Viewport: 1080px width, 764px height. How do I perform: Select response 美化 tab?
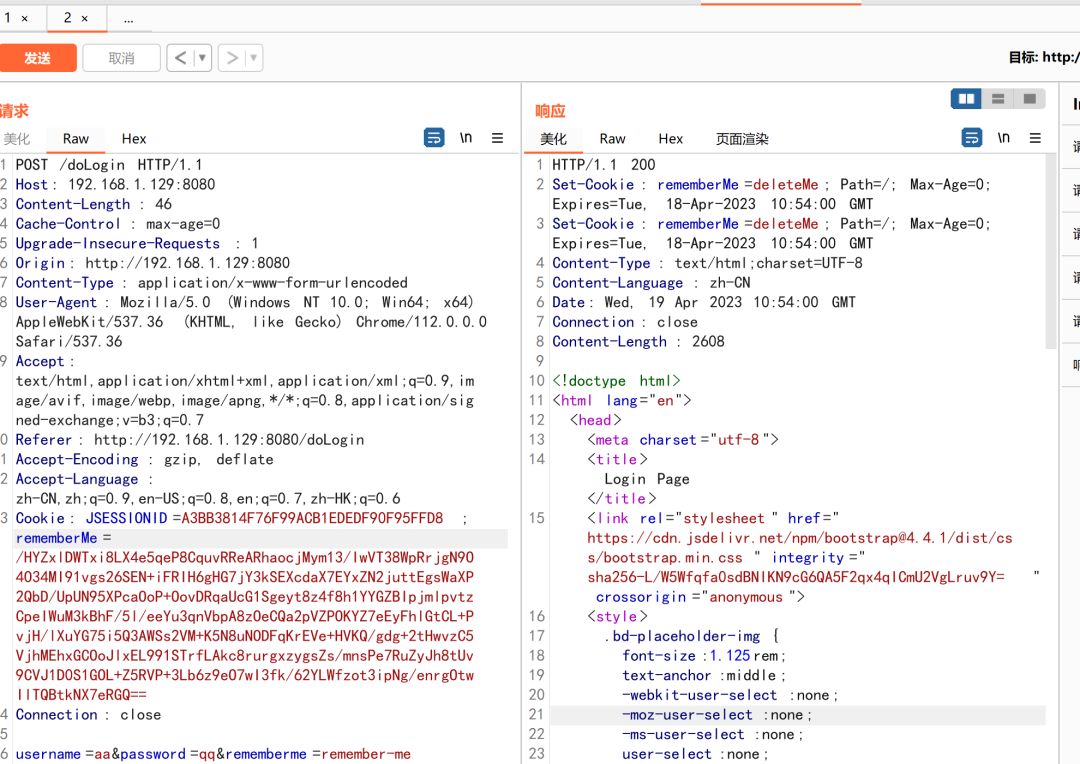[553, 138]
